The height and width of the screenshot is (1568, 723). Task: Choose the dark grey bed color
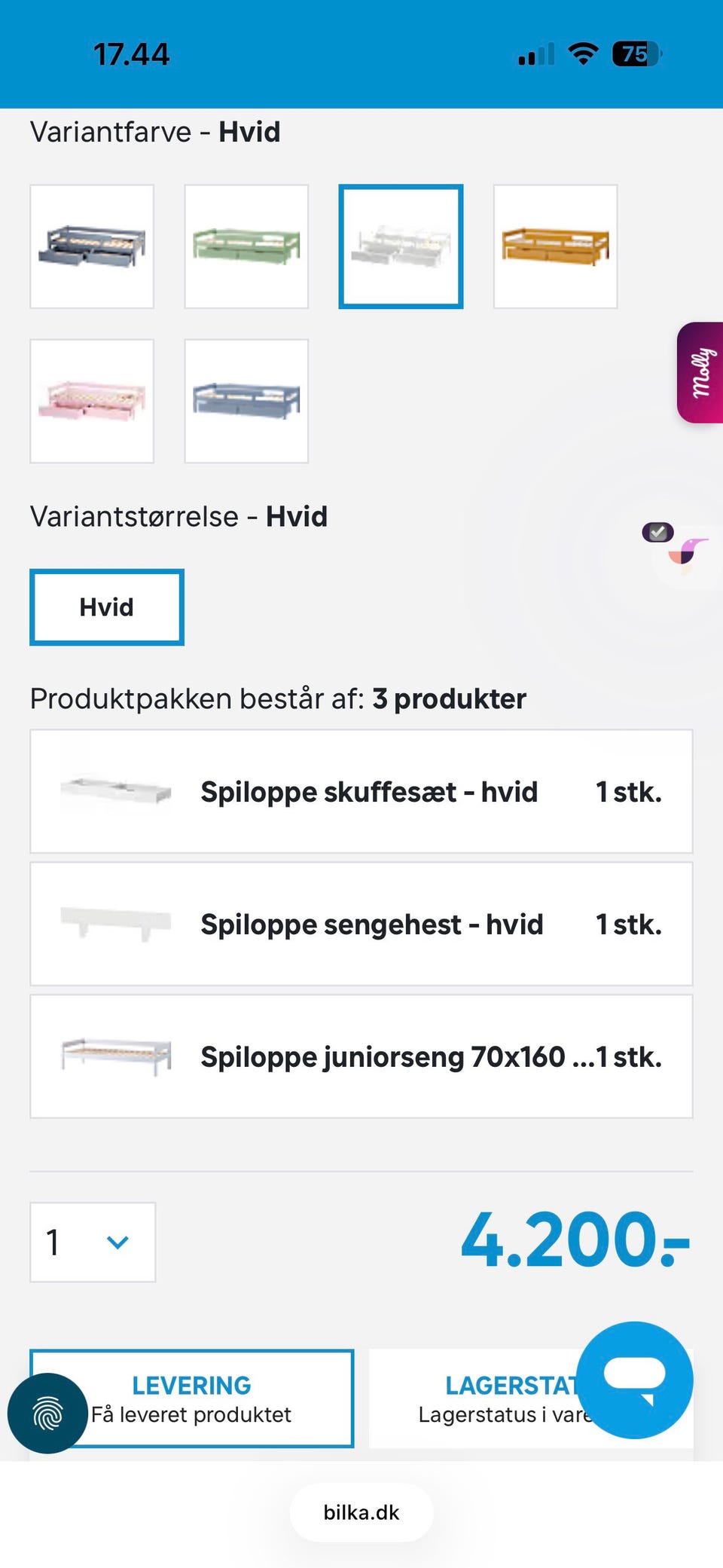point(92,246)
